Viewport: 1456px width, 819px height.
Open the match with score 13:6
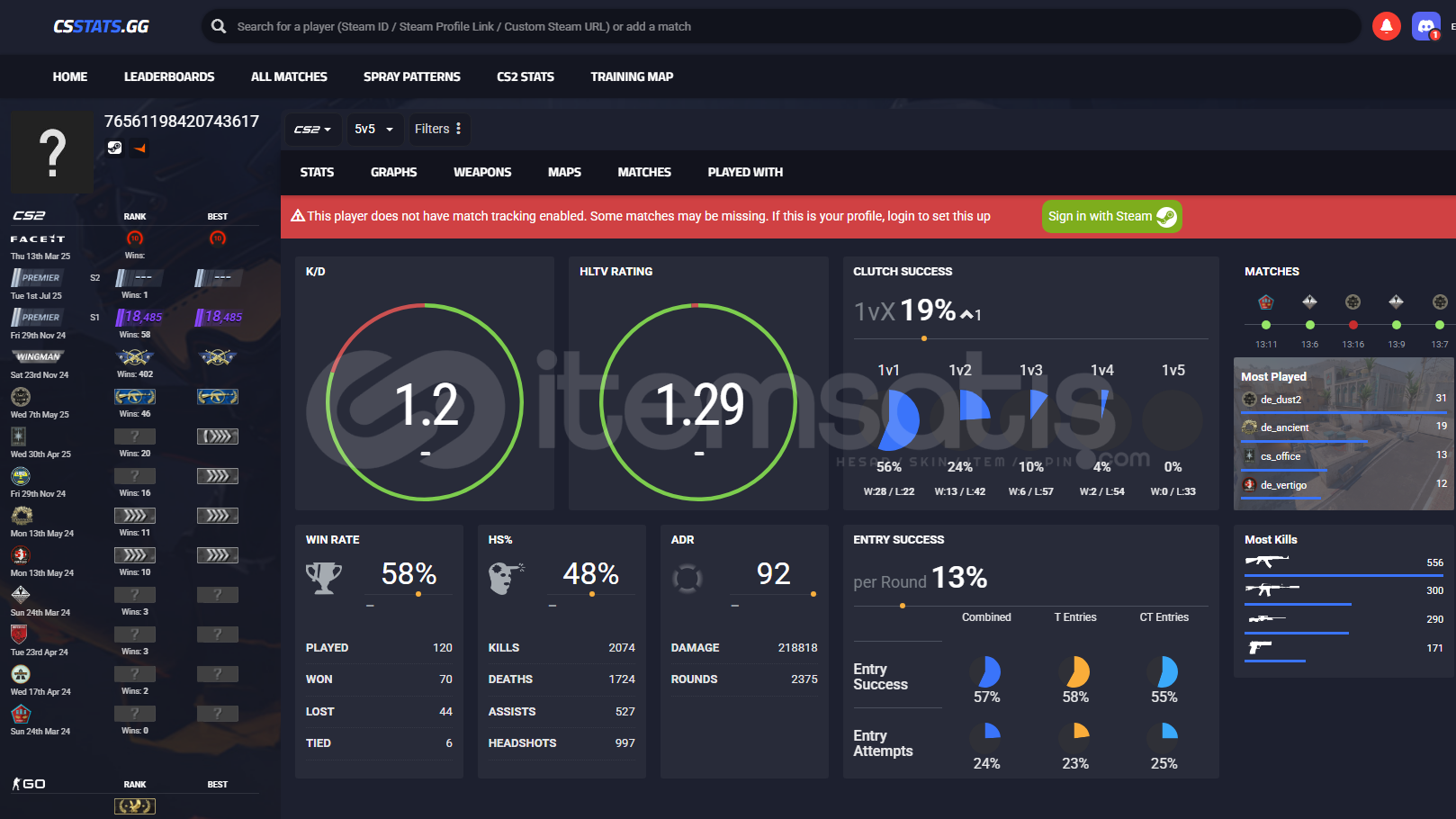[1309, 302]
